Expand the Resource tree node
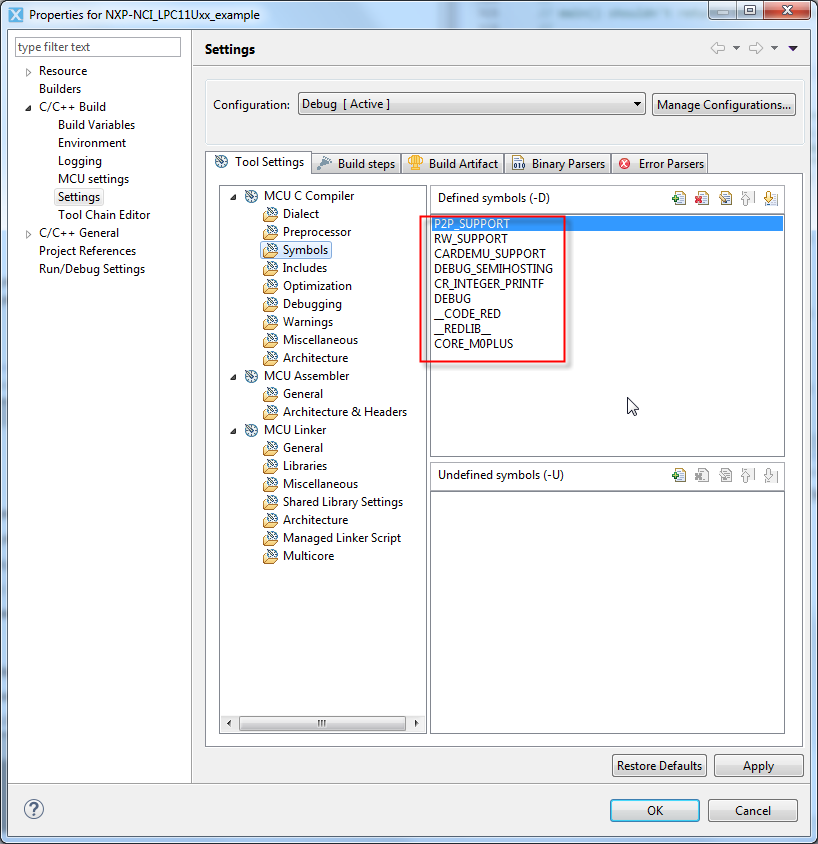Screen dimensions: 818x844 (x=29, y=72)
